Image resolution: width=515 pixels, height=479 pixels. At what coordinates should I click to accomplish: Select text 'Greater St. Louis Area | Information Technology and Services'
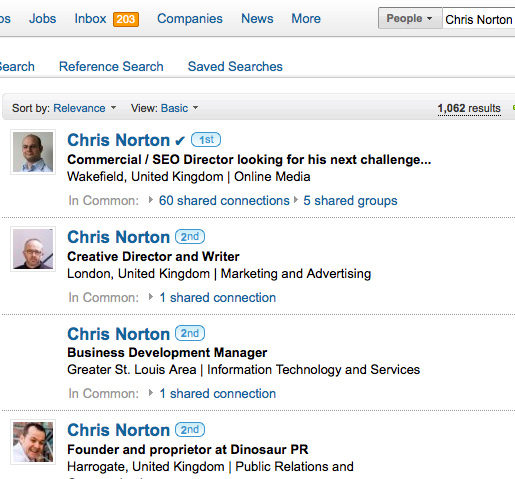point(244,370)
